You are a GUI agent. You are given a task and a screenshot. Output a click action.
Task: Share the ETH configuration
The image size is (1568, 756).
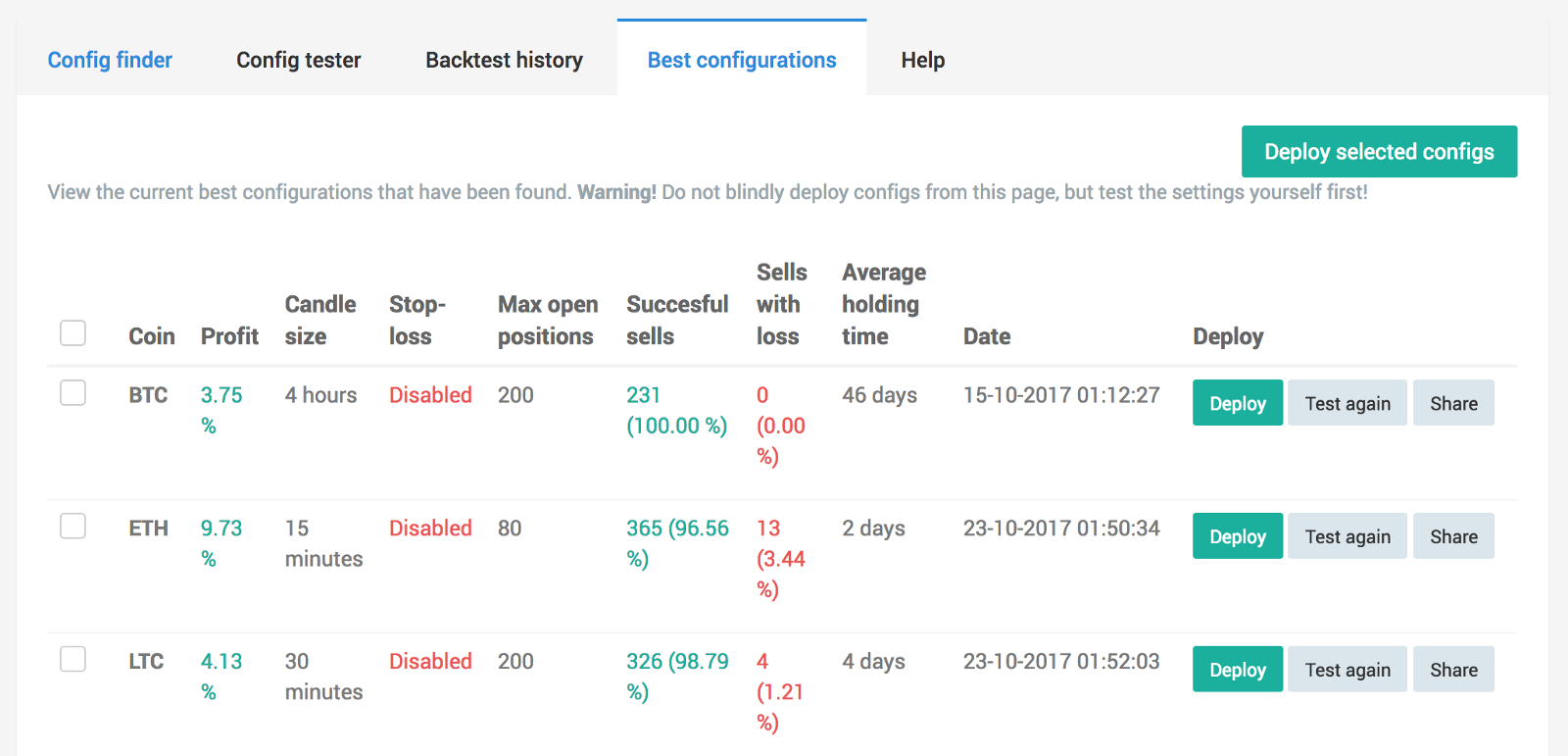click(x=1453, y=536)
